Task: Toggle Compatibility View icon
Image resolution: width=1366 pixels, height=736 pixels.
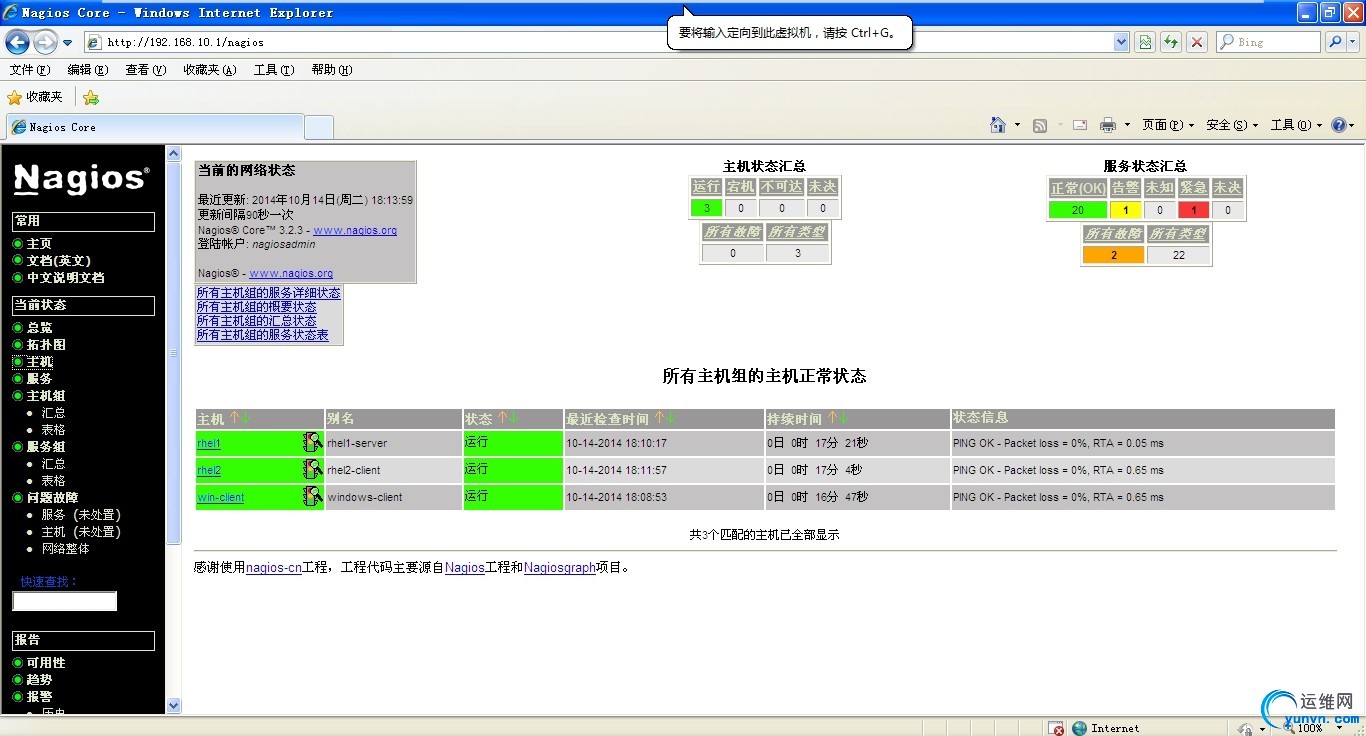Action: (x=1145, y=42)
